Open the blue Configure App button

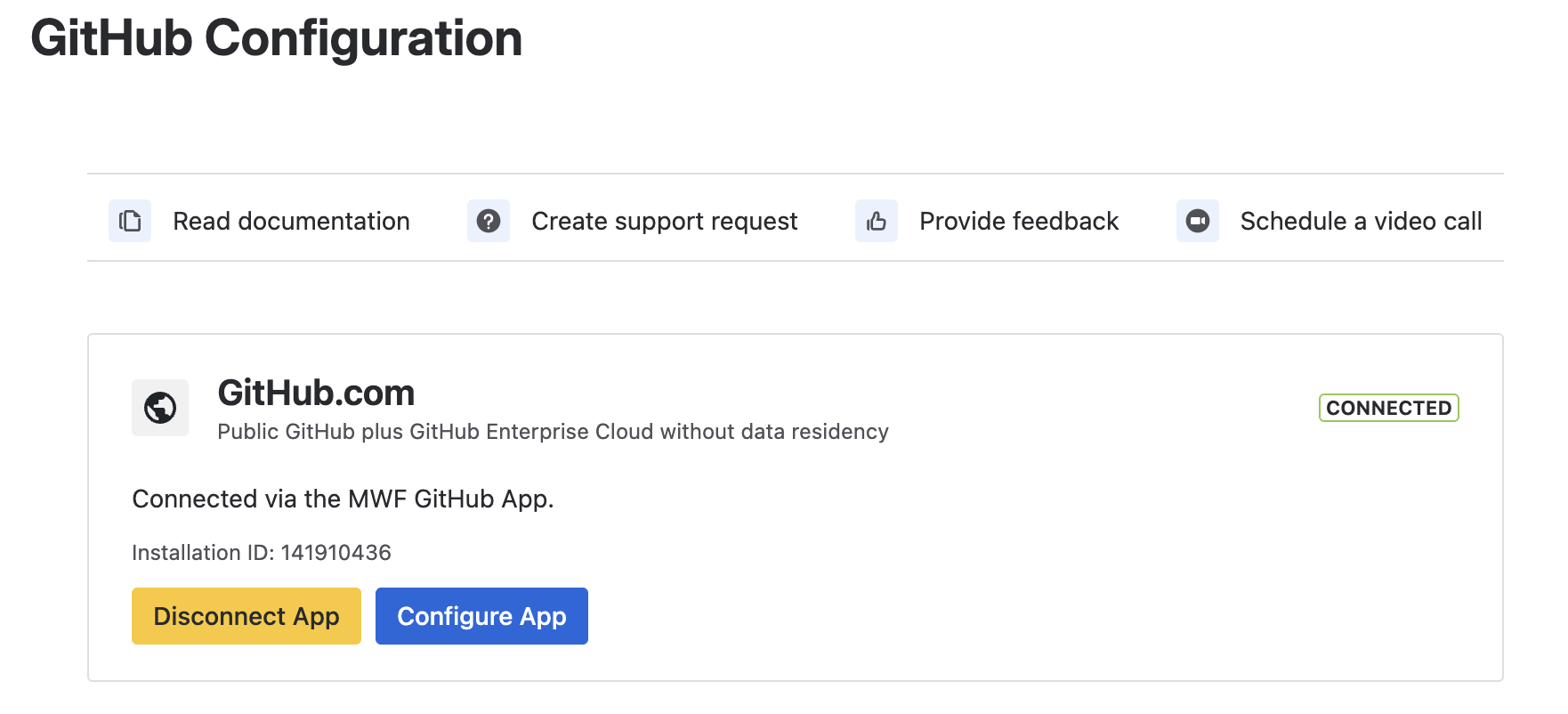[481, 616]
